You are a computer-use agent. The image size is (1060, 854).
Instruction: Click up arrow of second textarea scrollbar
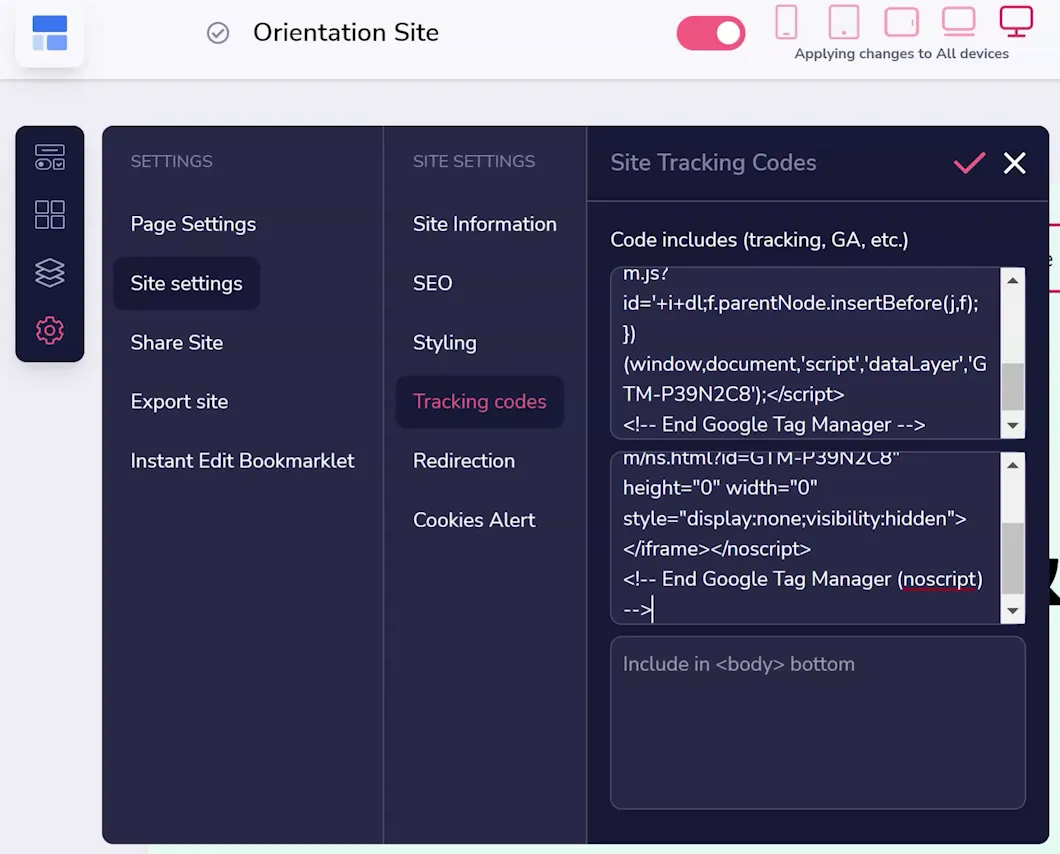(1013, 465)
